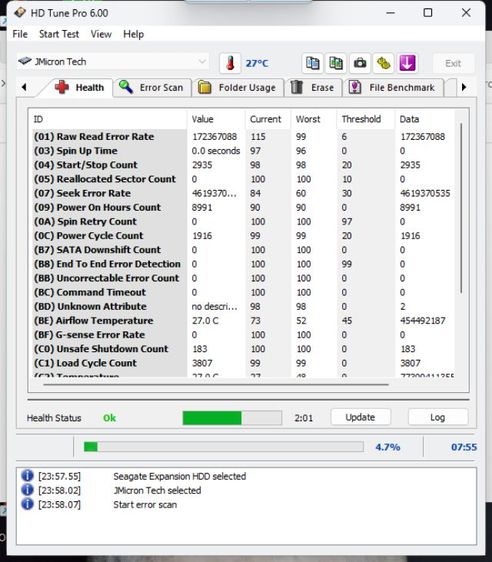The height and width of the screenshot is (562, 492).
Task: Click the green copy screenshot icon
Action: [x=336, y=63]
